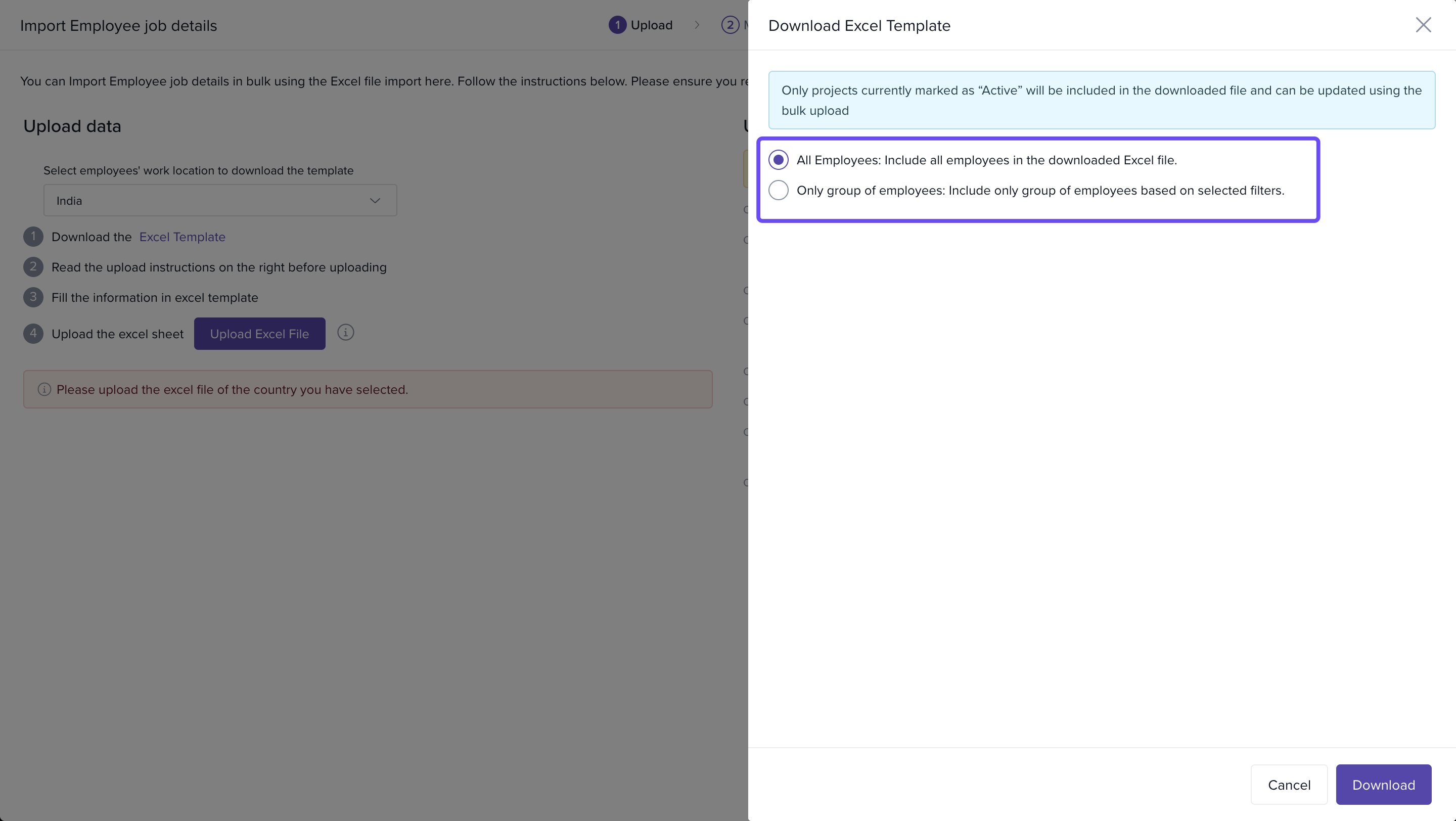Image resolution: width=1456 pixels, height=821 pixels.
Task: Click the chevron between stepper steps
Action: 697,25
